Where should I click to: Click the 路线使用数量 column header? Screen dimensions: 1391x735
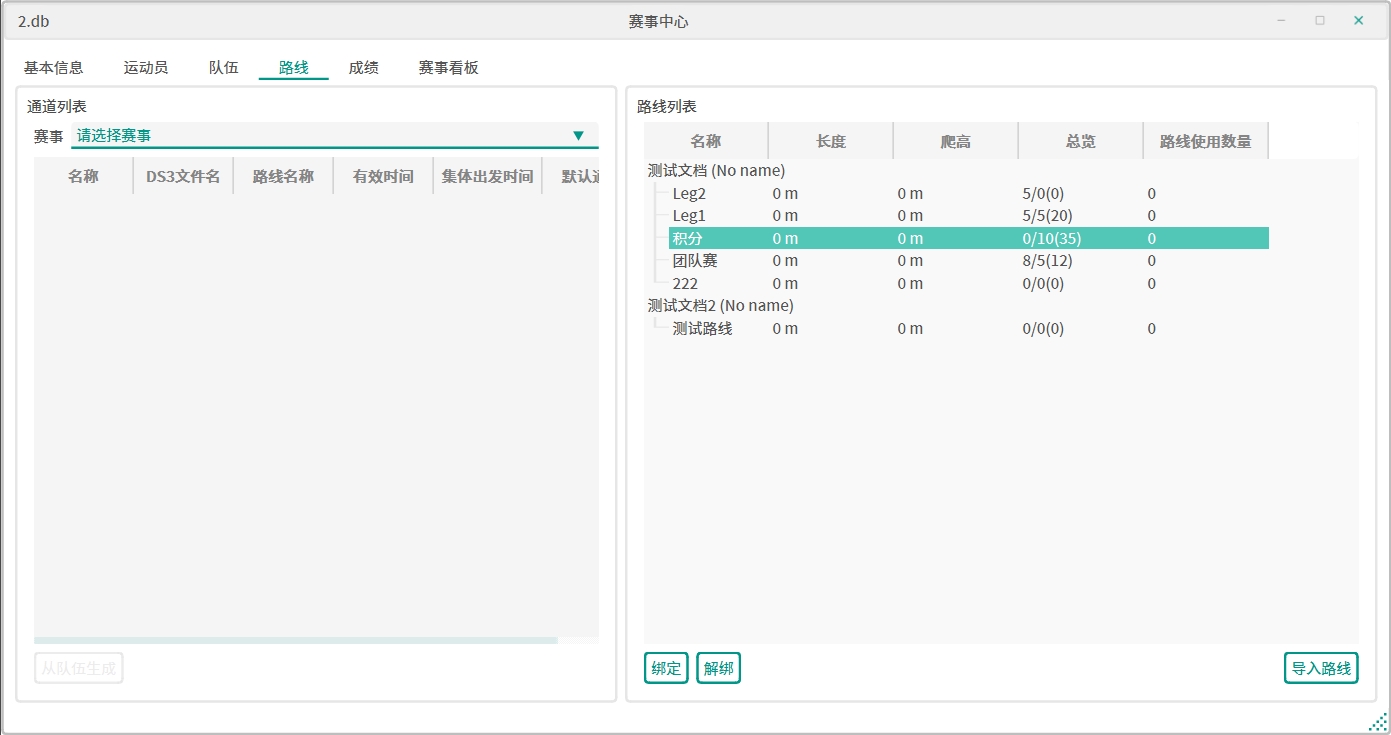(1205, 142)
